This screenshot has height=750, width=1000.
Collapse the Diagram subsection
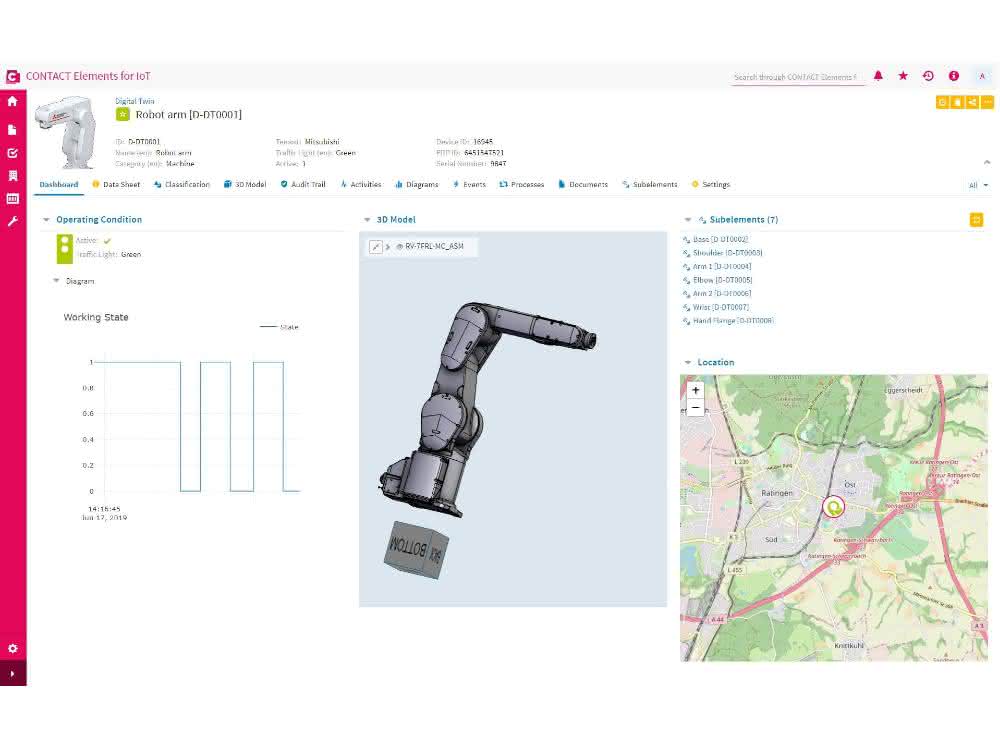(56, 281)
